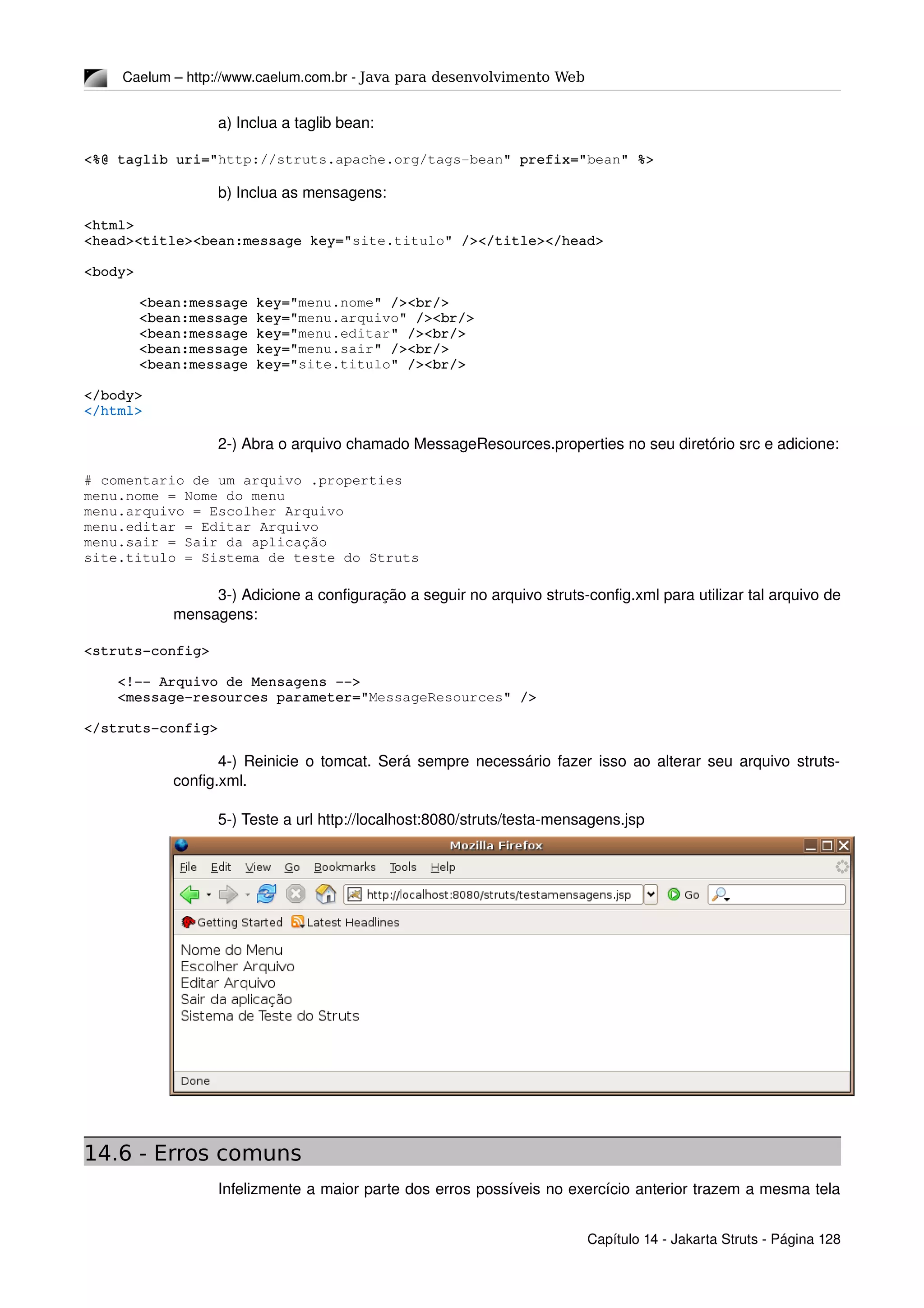Click 'Nome do Menu' text in browser
The height and width of the screenshot is (1308, 924).
pyautogui.click(x=232, y=950)
